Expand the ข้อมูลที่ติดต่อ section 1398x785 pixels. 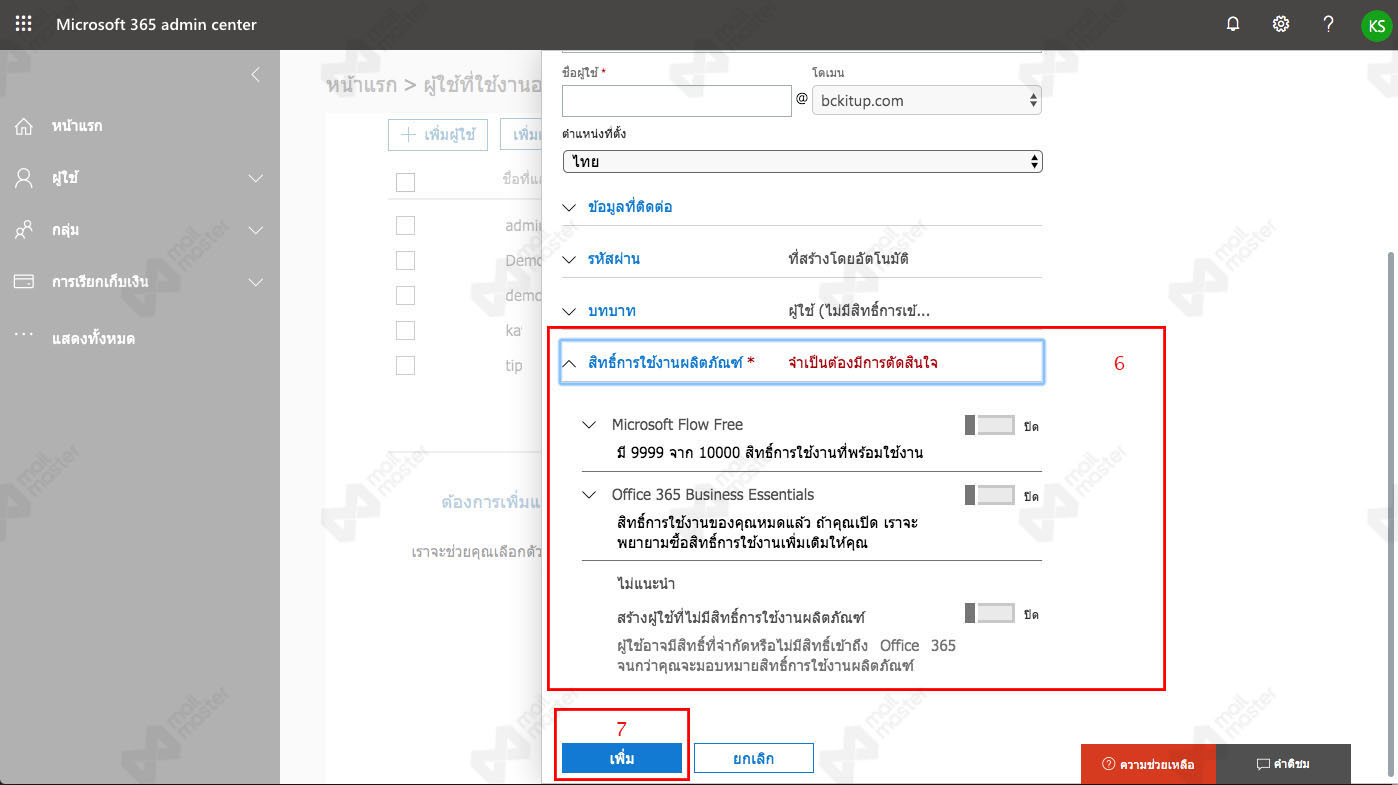pyautogui.click(x=802, y=207)
